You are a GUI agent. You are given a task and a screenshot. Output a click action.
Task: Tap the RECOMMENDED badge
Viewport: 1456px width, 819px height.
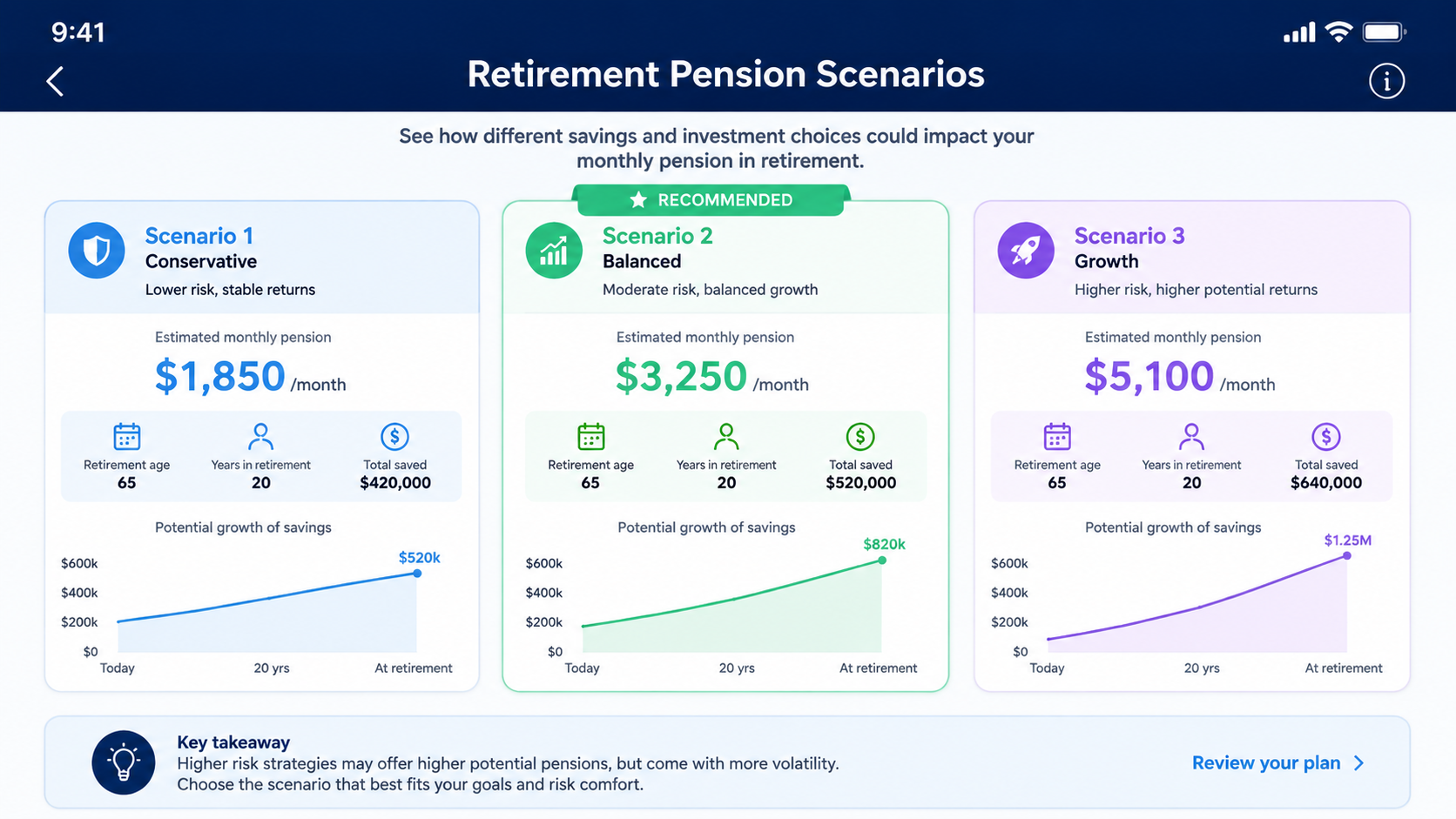[711, 200]
